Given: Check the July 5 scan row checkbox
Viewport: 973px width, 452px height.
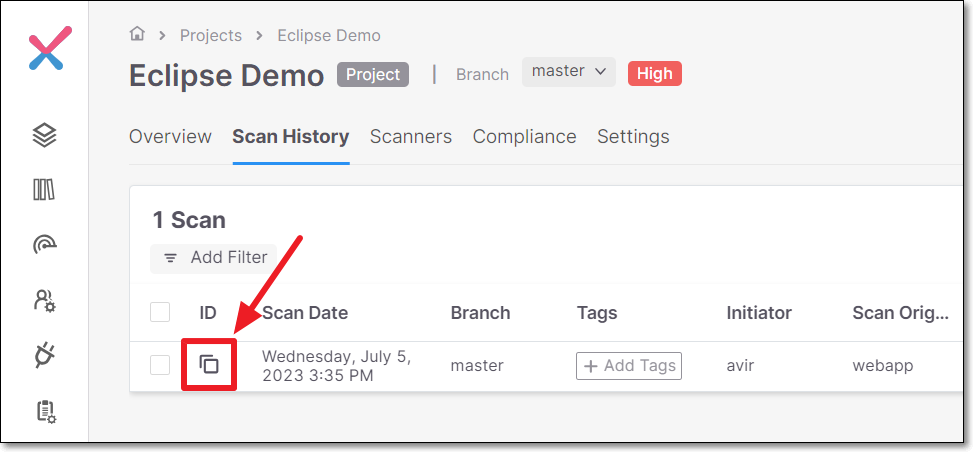Looking at the screenshot, I should (x=160, y=365).
